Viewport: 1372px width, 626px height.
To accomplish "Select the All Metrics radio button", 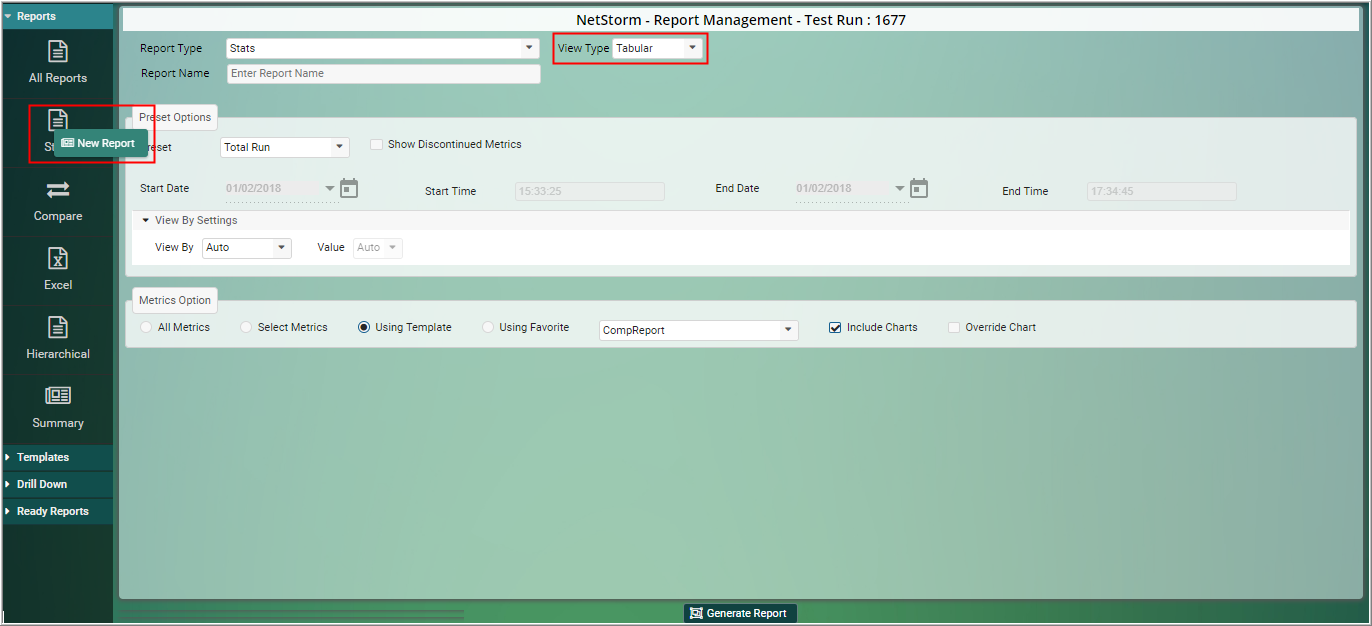I will (147, 328).
